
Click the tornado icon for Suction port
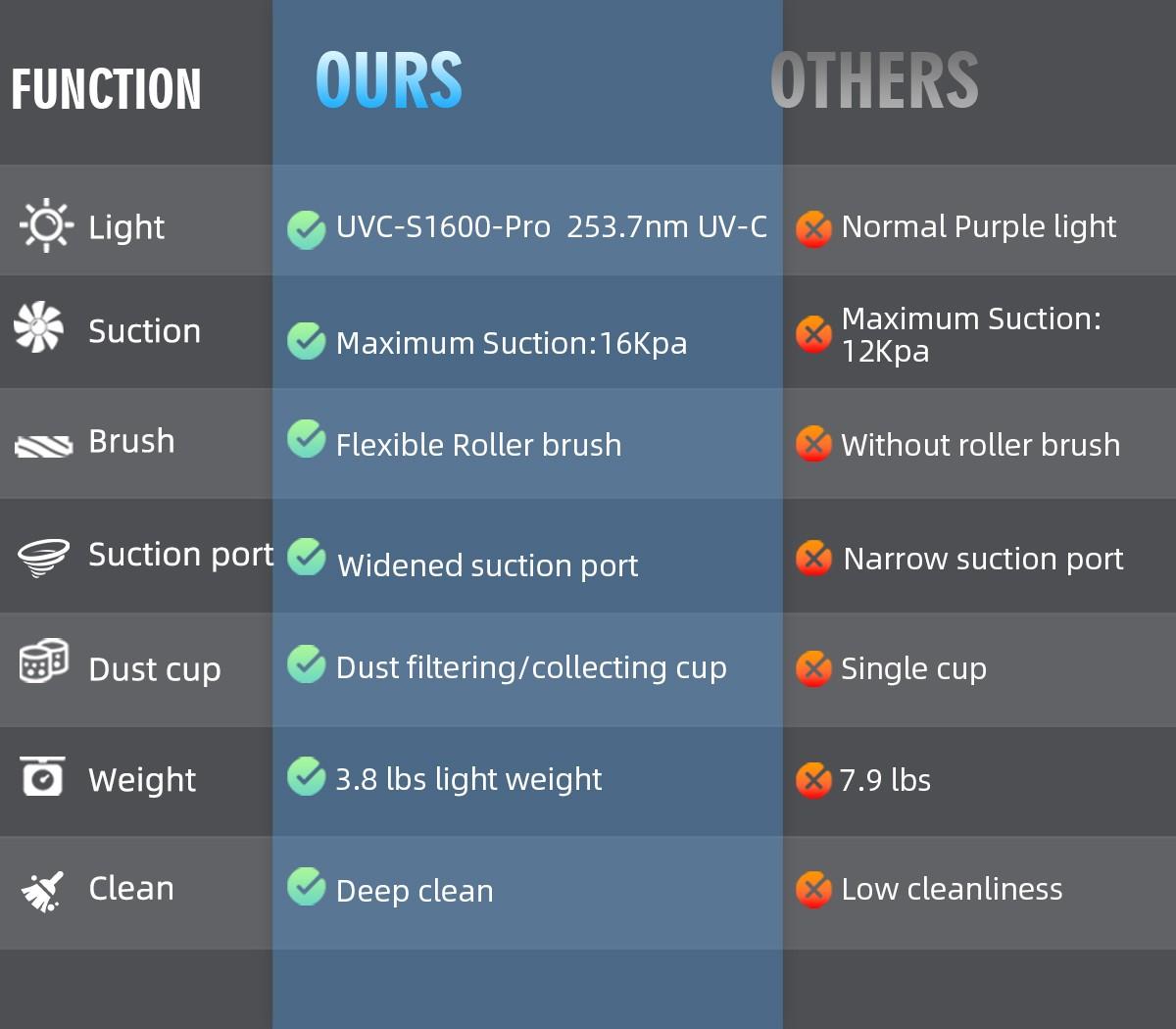pos(44,557)
